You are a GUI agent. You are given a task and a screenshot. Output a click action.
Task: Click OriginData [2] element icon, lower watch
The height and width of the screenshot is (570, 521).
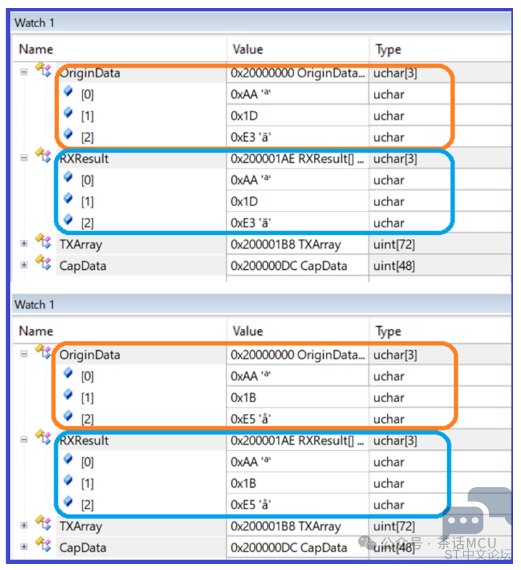click(68, 416)
